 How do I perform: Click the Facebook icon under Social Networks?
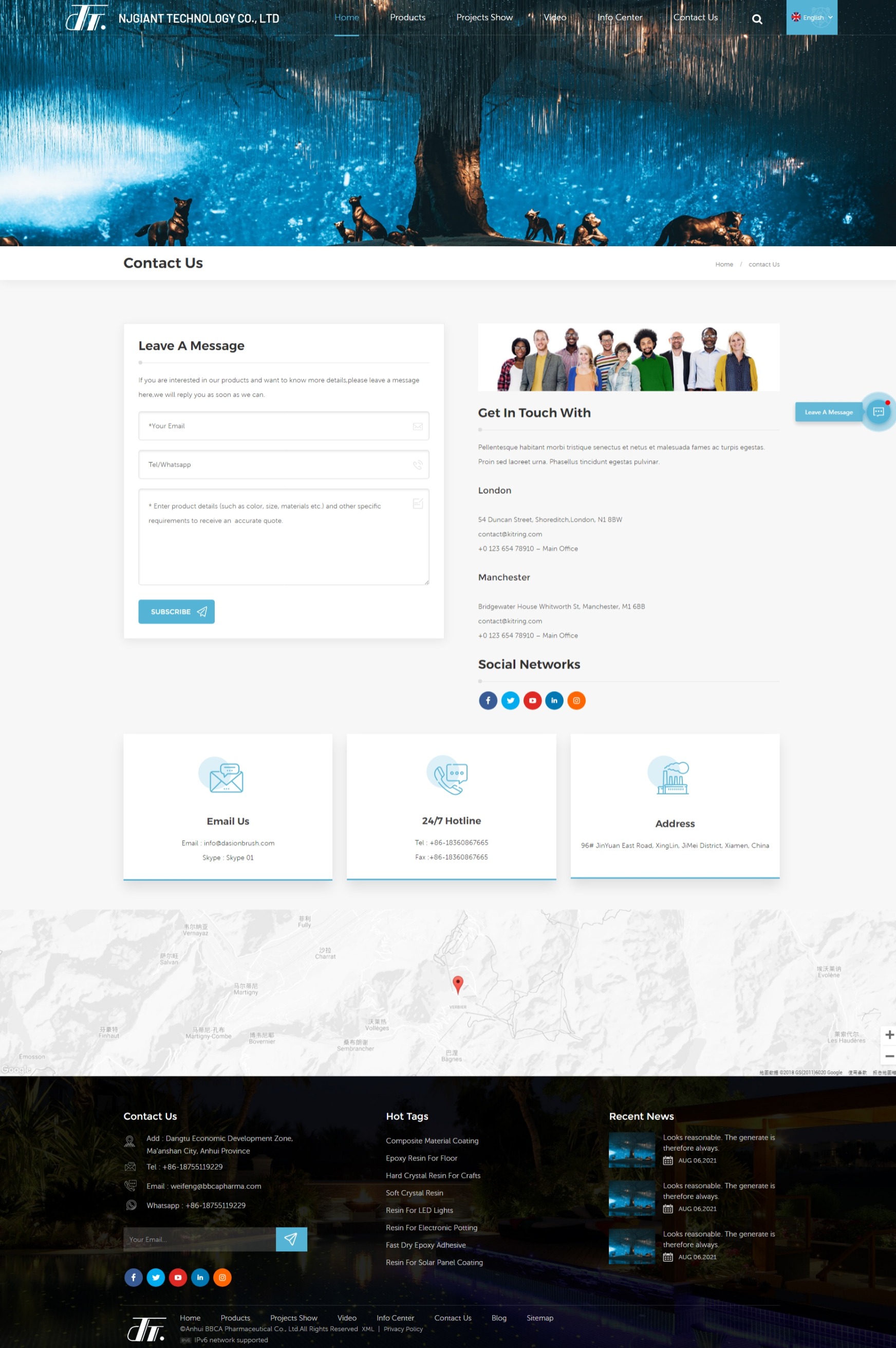click(x=488, y=700)
